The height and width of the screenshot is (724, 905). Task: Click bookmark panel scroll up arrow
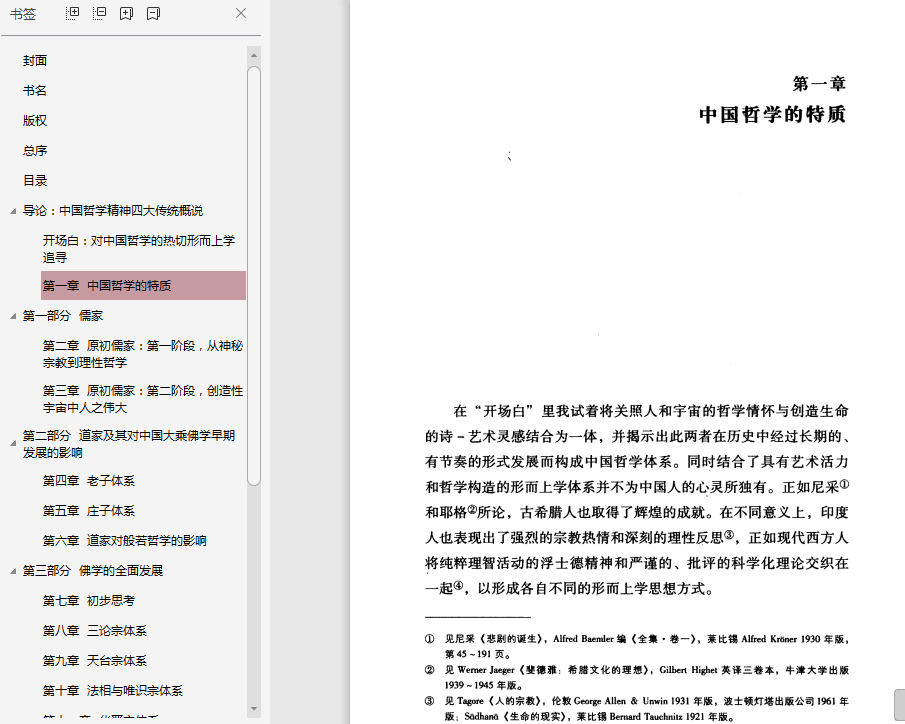pos(254,56)
